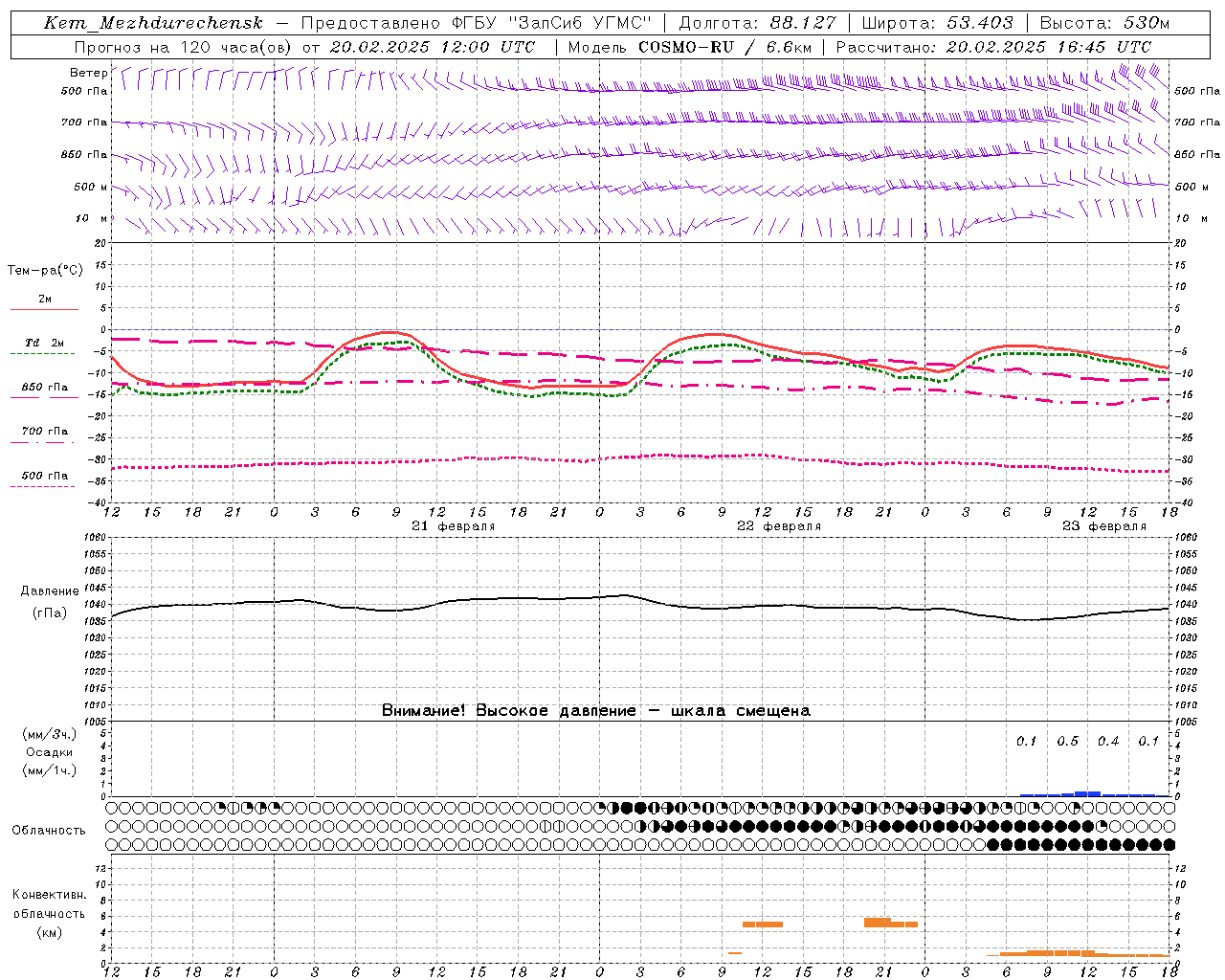Click the "Td 2м" dew point legend entry
The width and height of the screenshot is (1225, 980).
(44, 343)
